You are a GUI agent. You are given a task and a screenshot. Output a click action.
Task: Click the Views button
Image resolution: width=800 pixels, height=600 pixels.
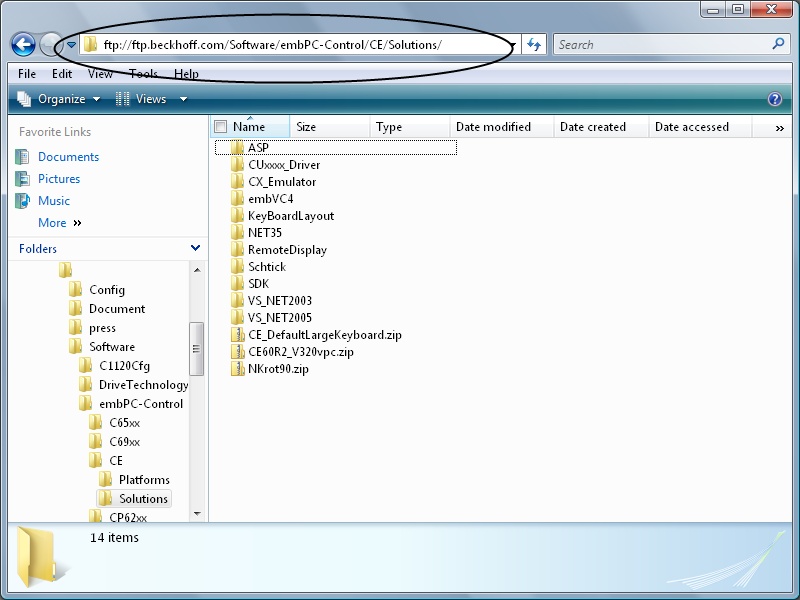(141, 99)
